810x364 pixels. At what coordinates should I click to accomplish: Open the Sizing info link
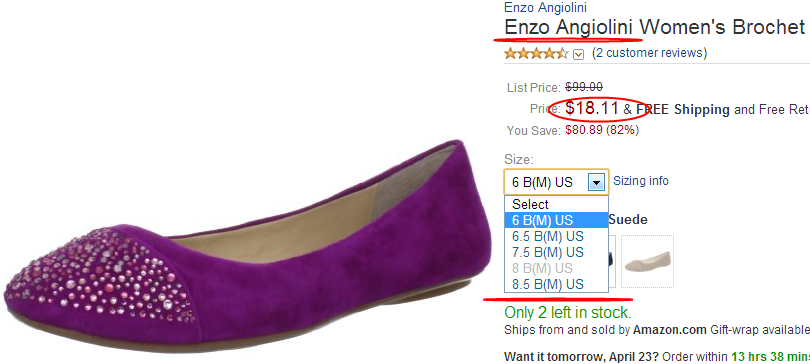click(x=641, y=181)
